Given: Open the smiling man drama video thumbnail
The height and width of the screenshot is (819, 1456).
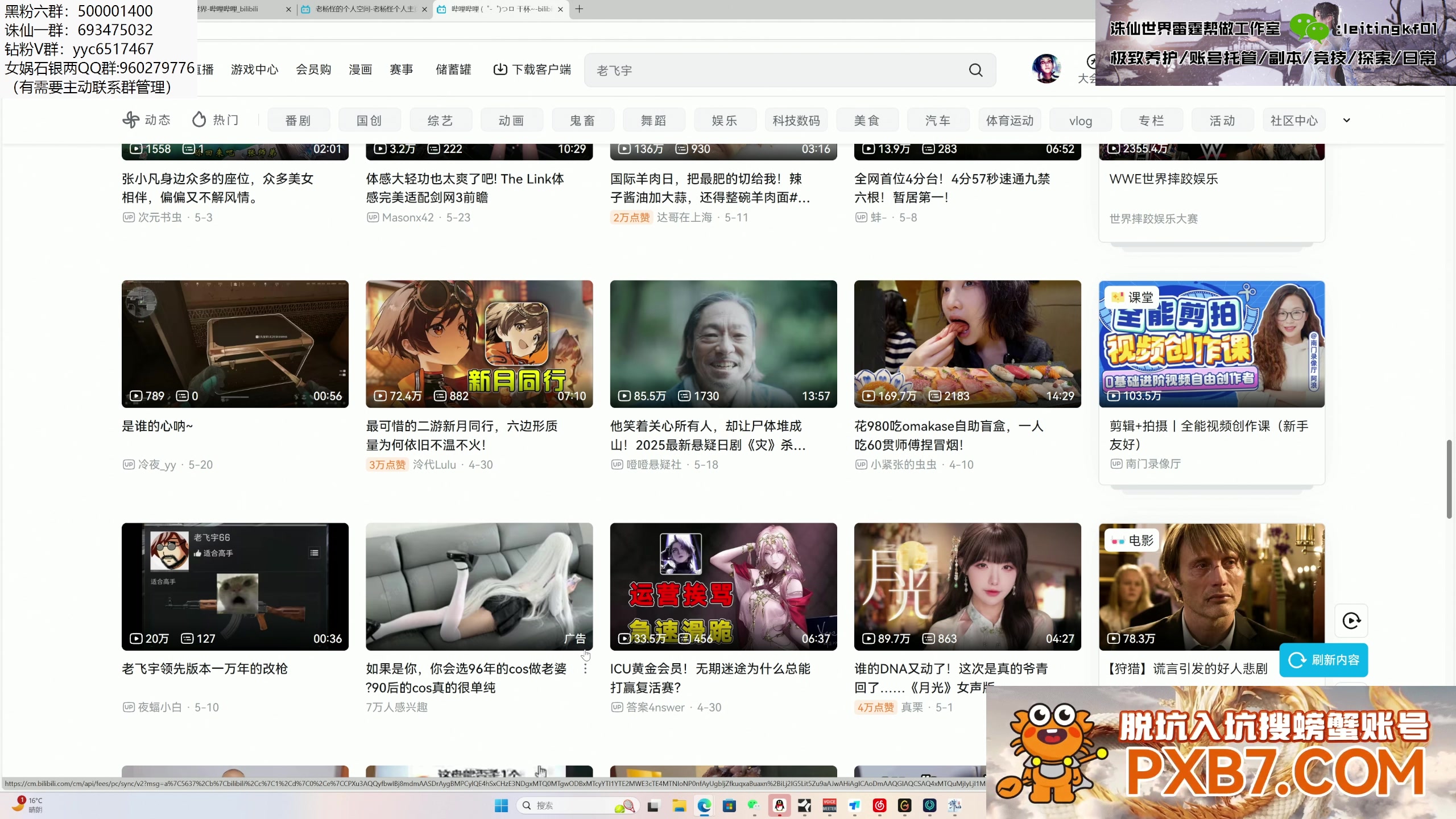Looking at the screenshot, I should click(x=723, y=344).
